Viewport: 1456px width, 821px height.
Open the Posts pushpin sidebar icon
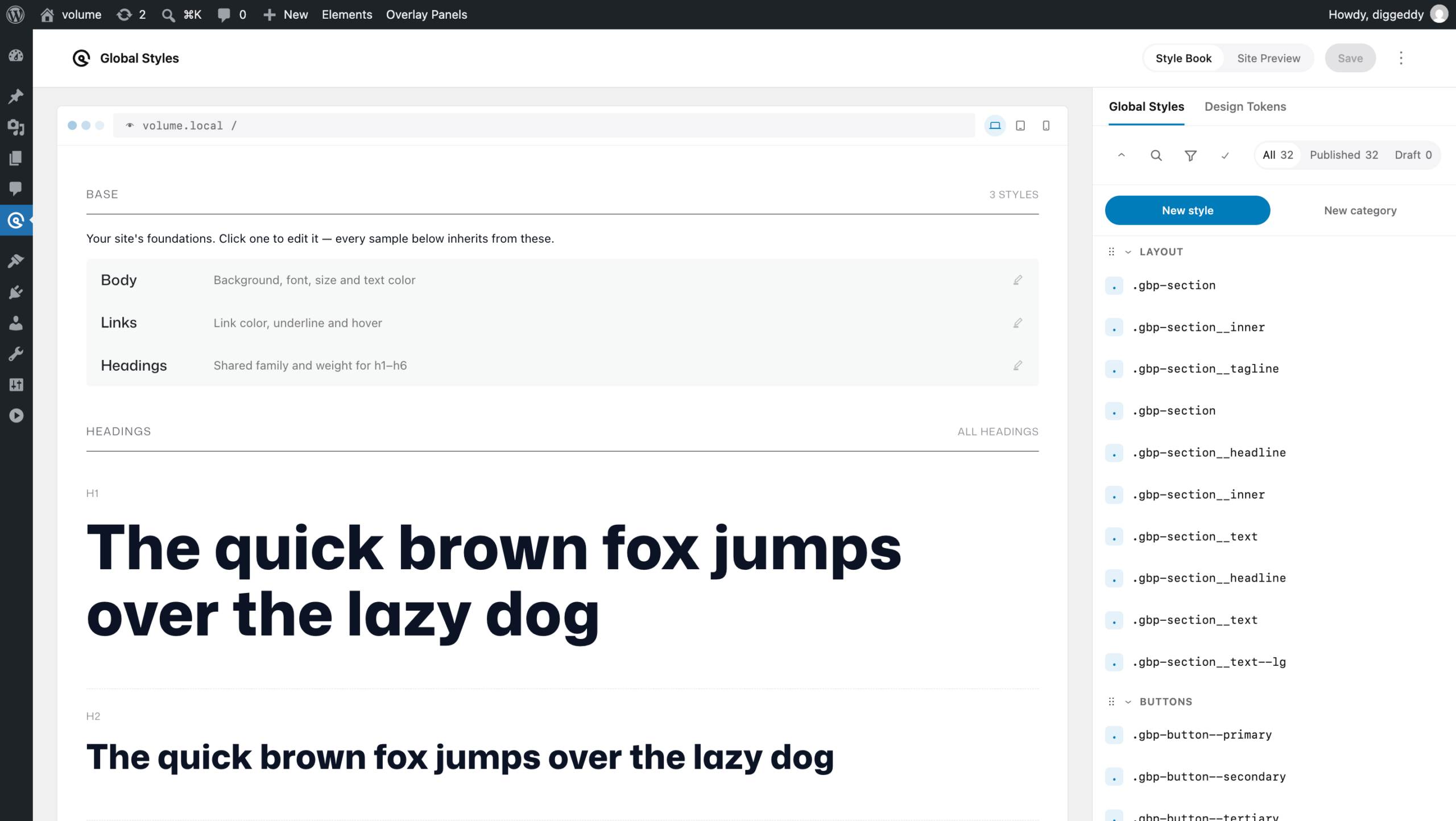click(16, 96)
